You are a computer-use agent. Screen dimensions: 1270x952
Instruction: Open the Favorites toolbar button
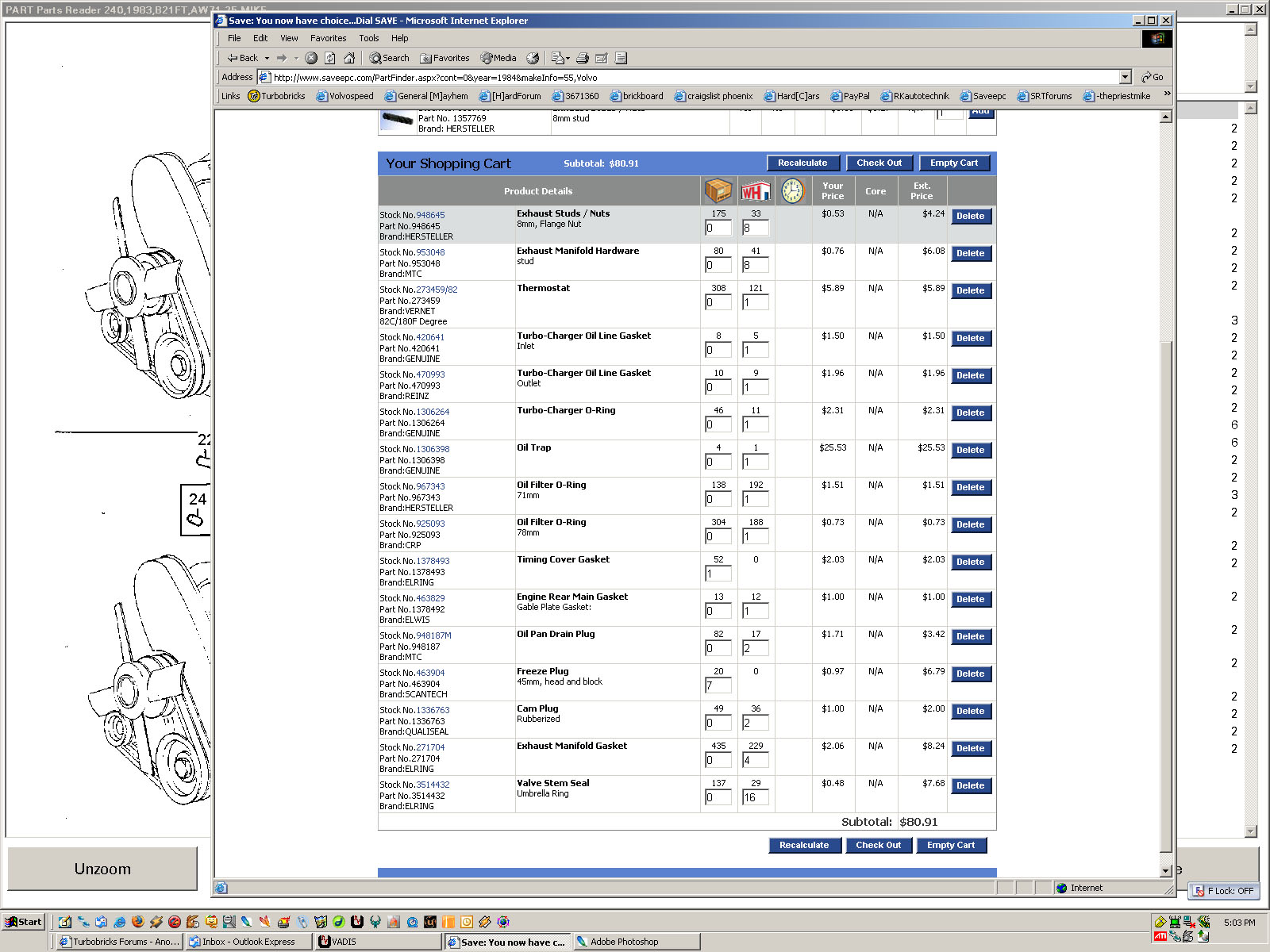444,58
